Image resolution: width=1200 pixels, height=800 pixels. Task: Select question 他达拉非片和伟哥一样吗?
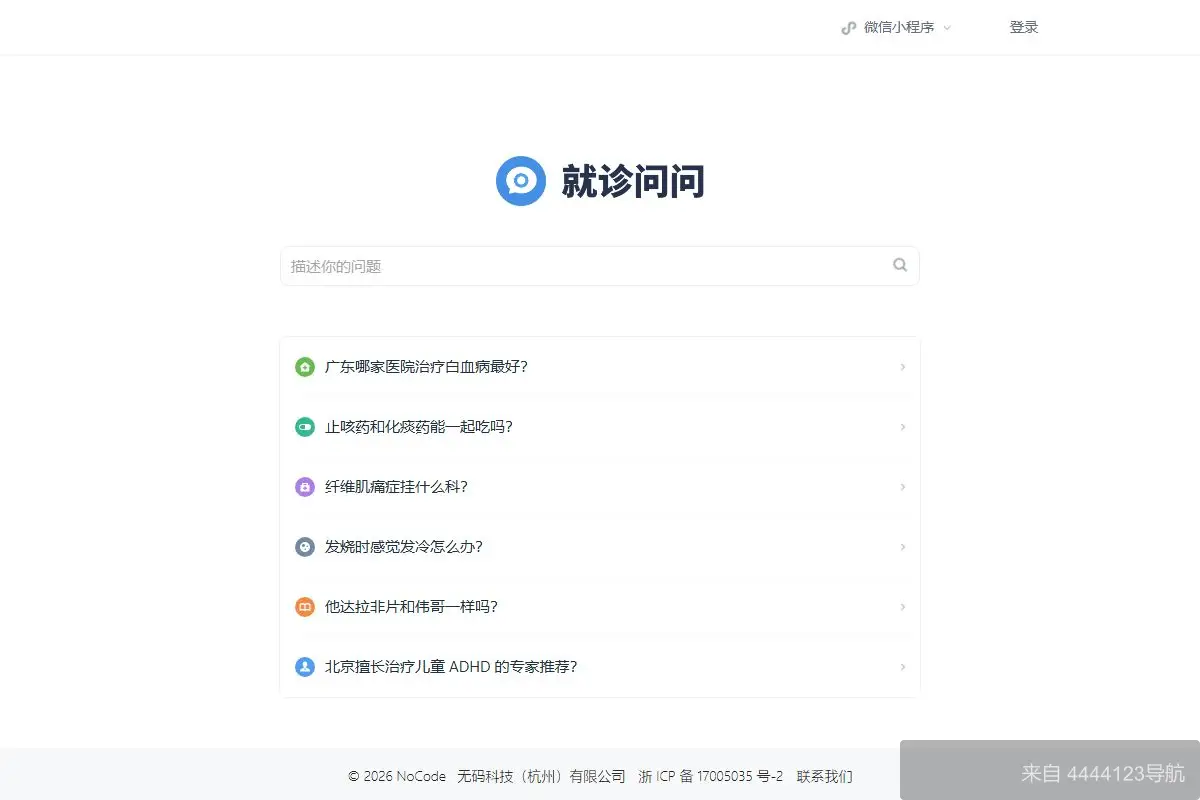[600, 607]
